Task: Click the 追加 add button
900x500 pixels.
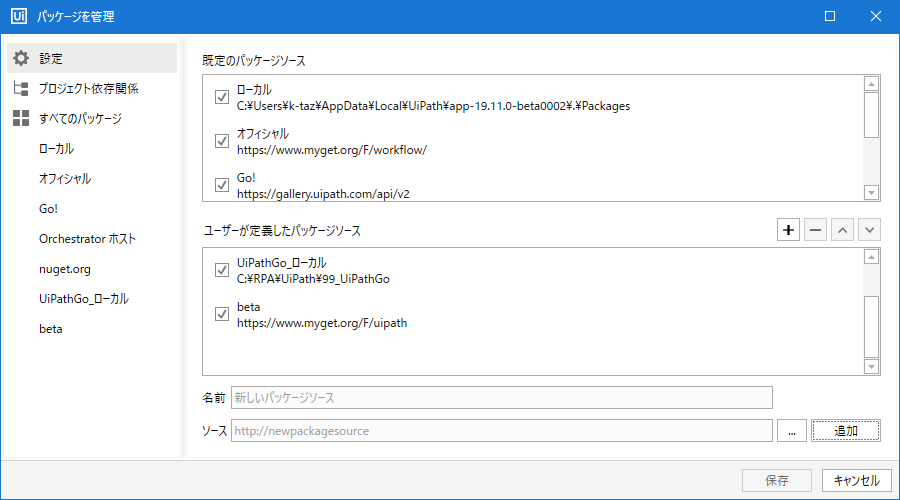Action: (845, 431)
